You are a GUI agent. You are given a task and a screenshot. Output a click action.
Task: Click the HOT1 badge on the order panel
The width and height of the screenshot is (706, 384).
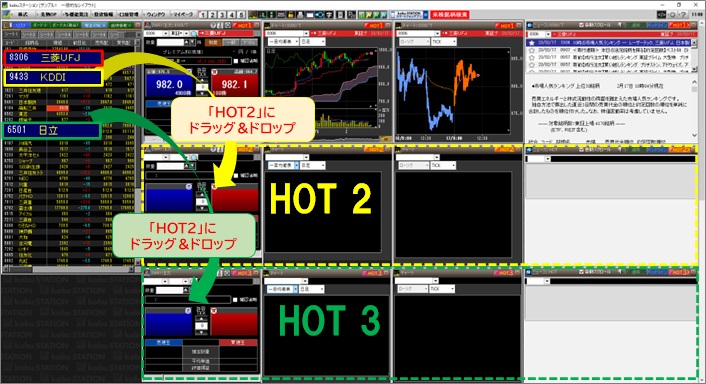click(x=244, y=25)
